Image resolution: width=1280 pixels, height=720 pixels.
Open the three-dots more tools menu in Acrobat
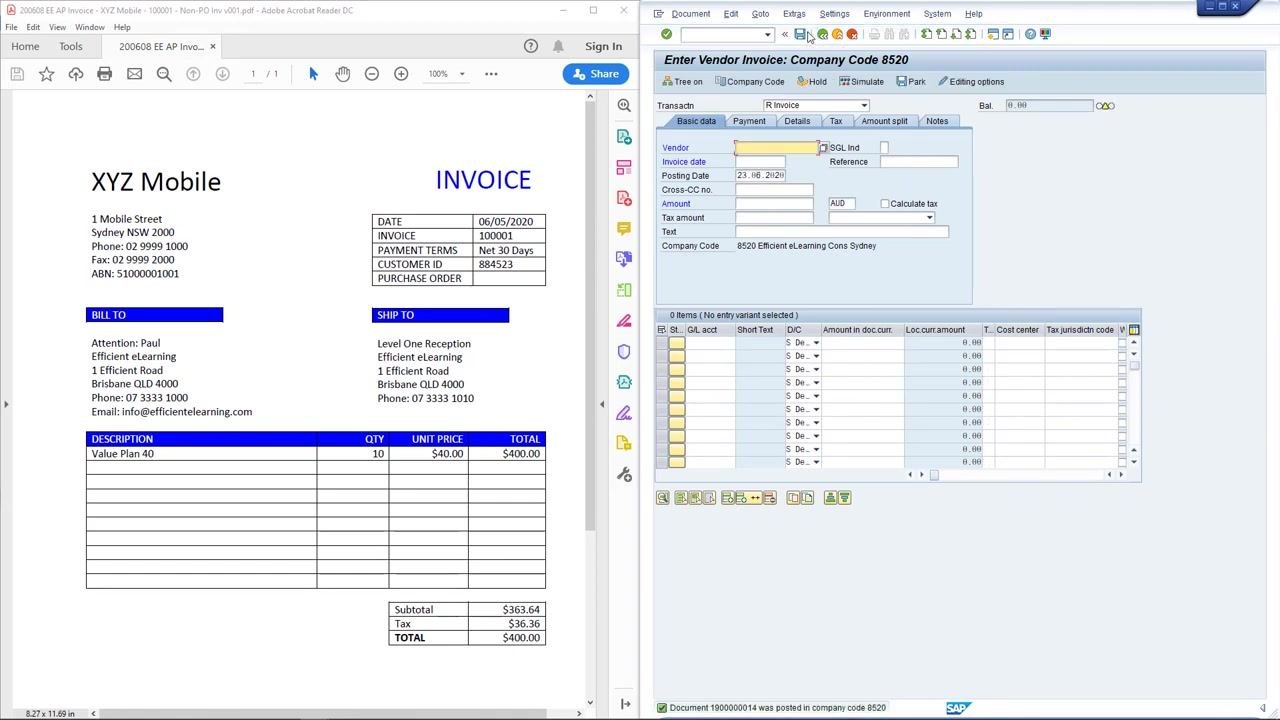(491, 74)
